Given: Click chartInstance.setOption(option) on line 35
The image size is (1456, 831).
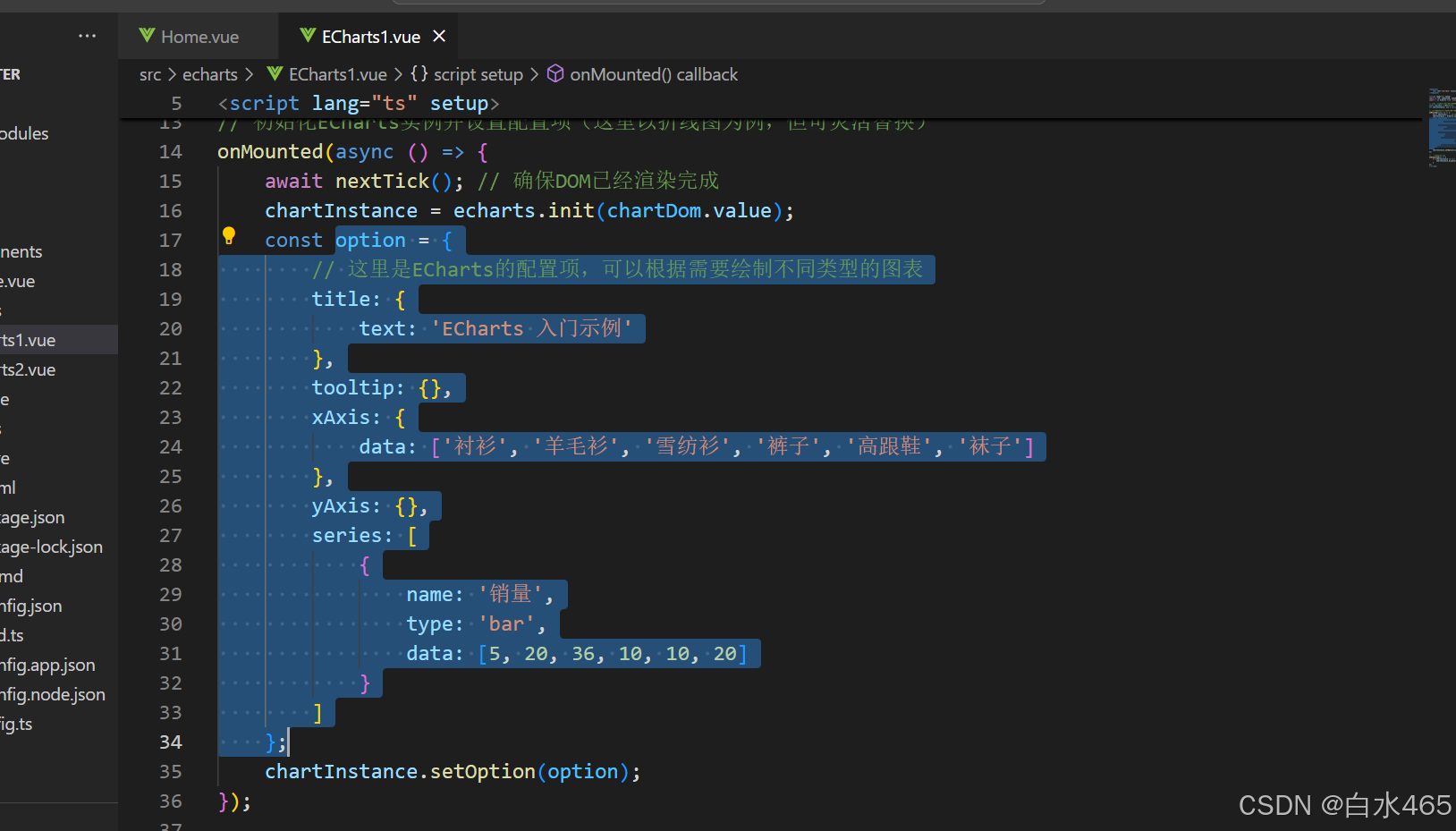Looking at the screenshot, I should coord(453,772).
